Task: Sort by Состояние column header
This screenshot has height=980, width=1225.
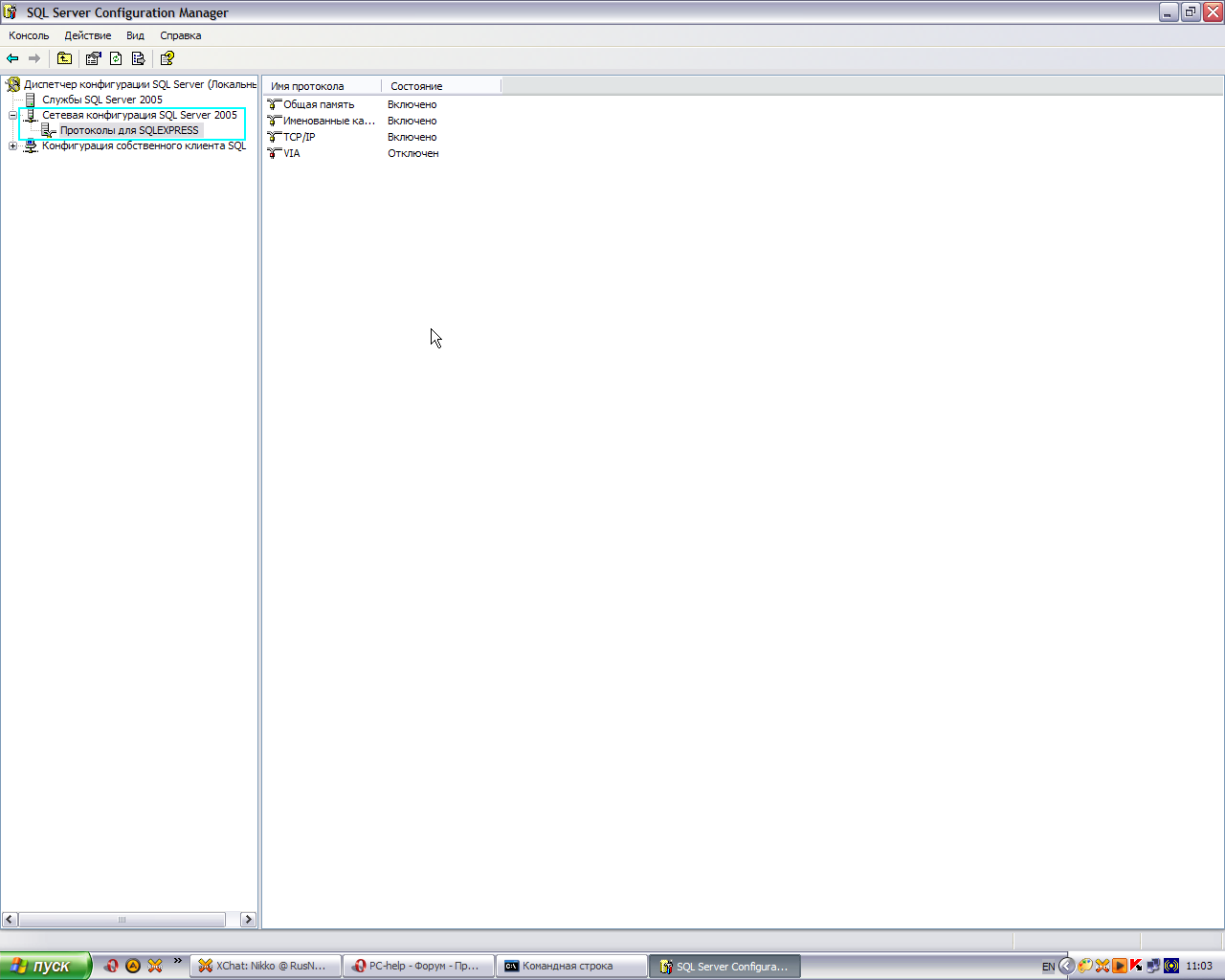Action: click(x=441, y=86)
